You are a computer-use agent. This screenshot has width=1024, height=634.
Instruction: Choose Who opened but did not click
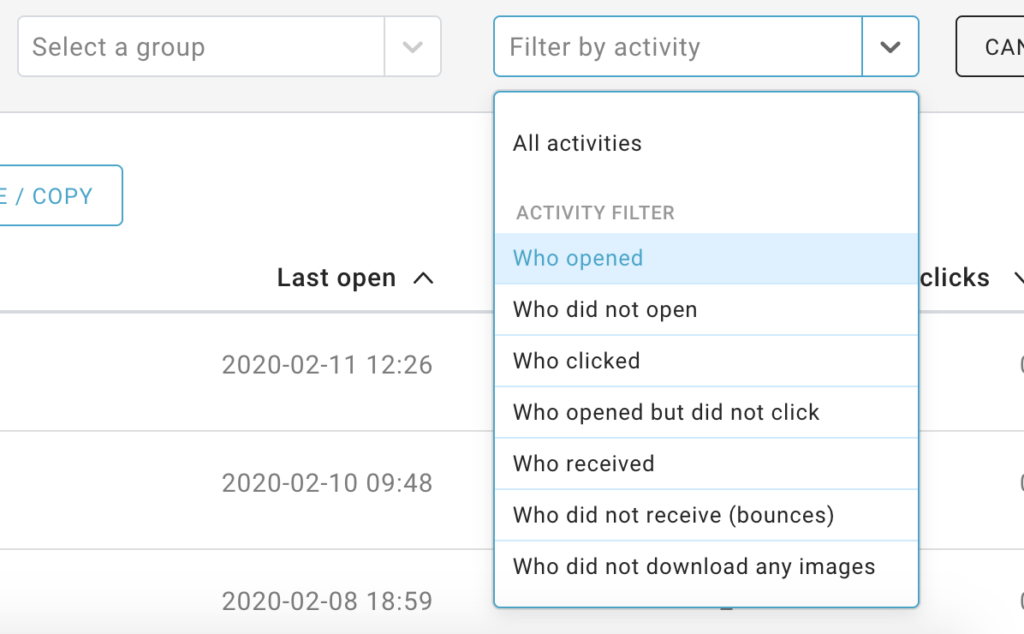[x=665, y=413]
